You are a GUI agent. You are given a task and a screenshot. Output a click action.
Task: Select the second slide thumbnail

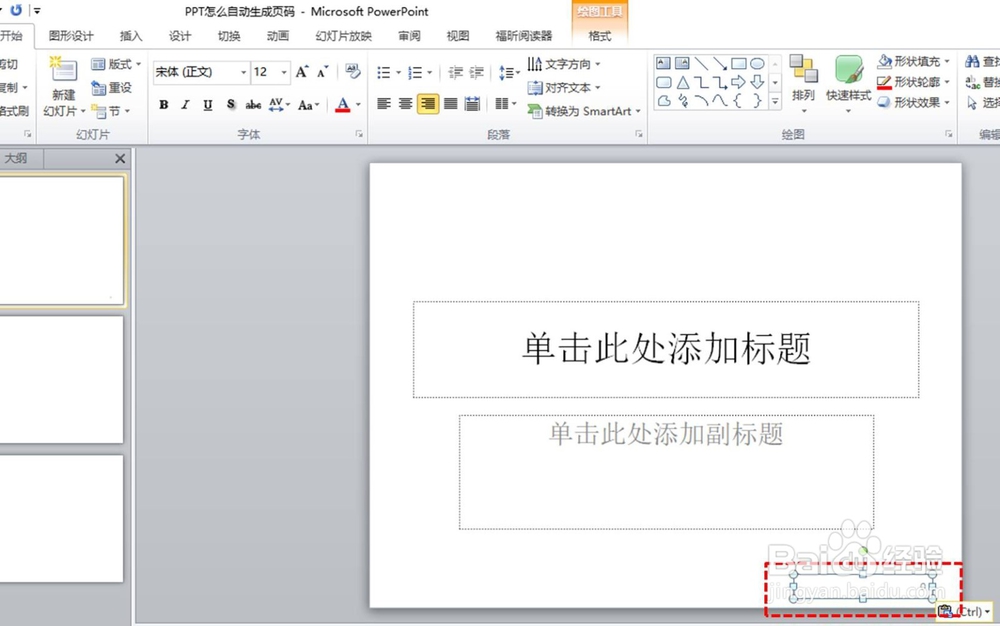click(x=63, y=380)
